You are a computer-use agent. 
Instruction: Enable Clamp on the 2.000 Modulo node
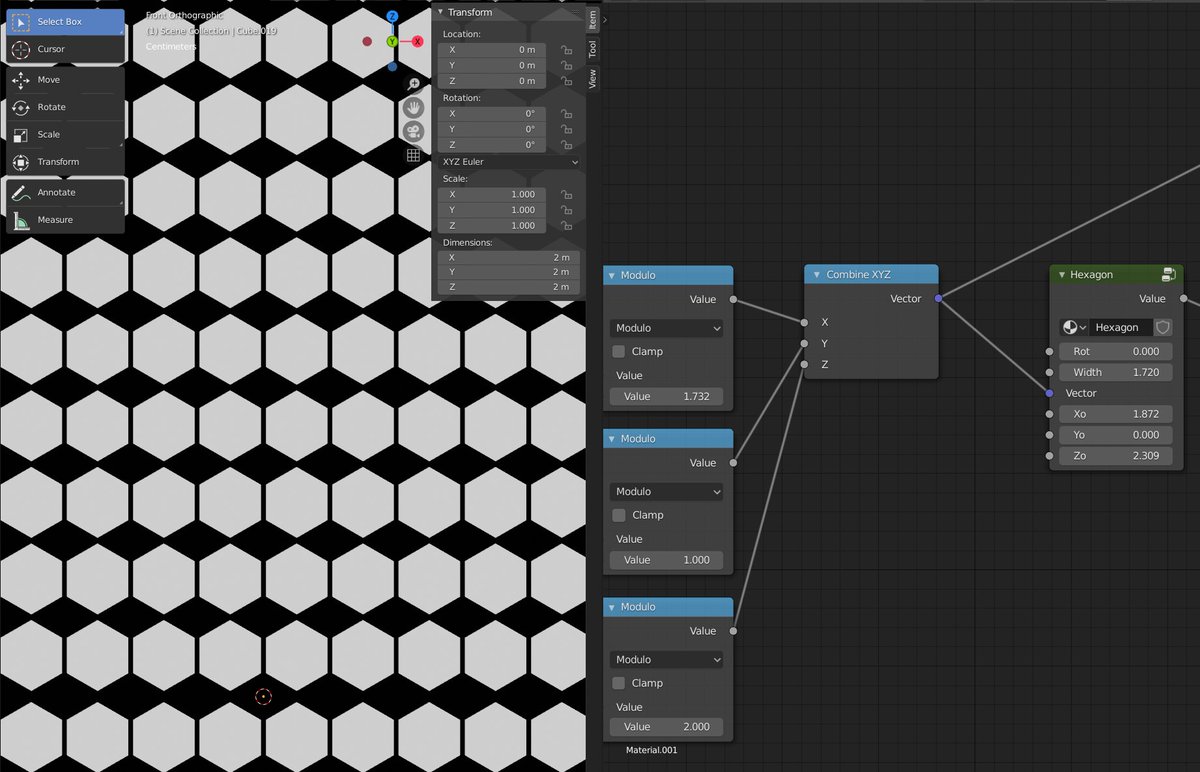[618, 683]
